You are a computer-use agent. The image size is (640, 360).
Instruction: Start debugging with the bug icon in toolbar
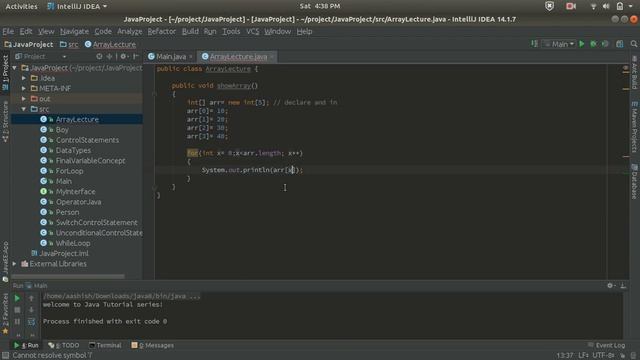click(x=593, y=44)
